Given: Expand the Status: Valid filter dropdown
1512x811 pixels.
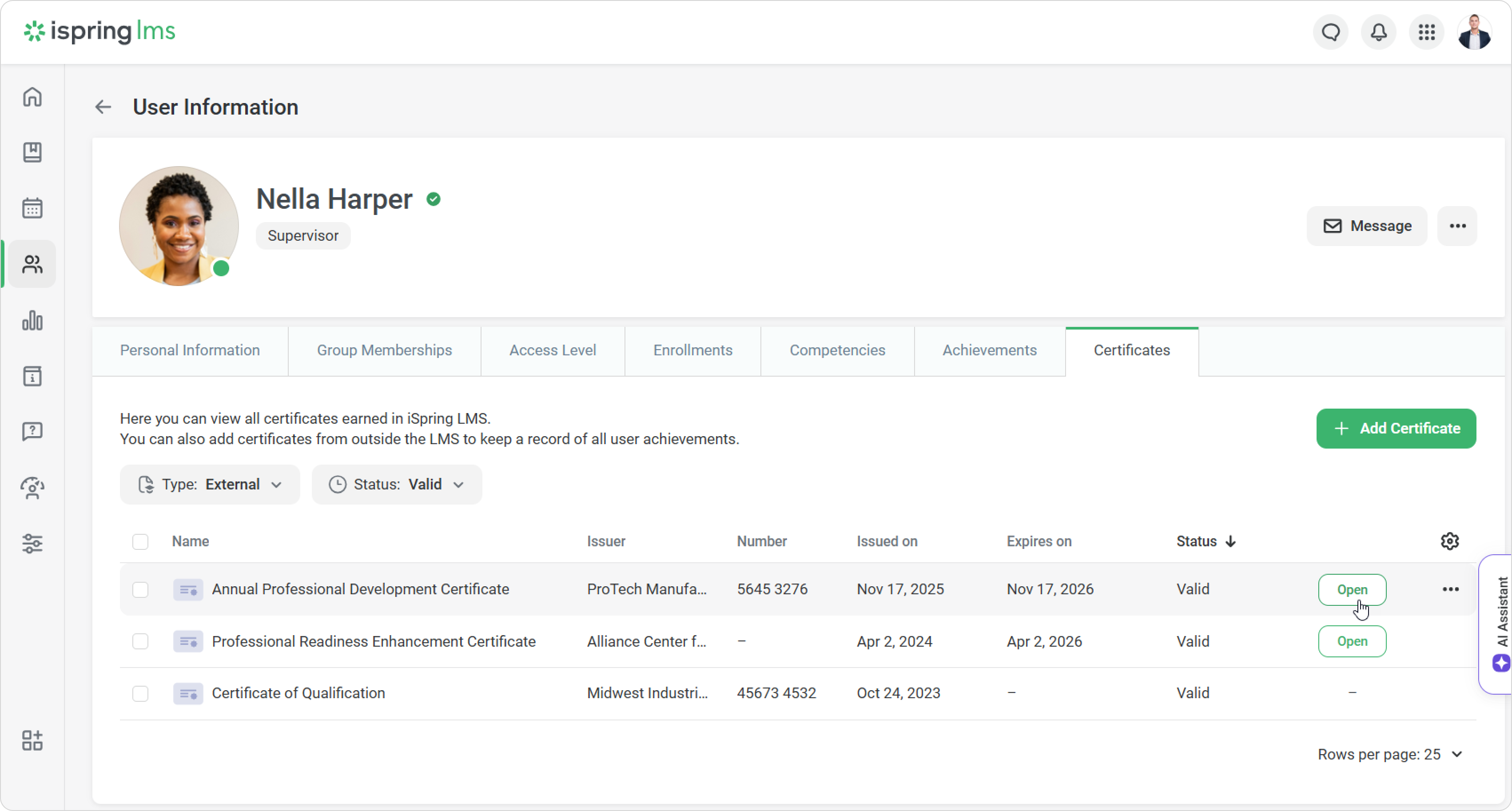Looking at the screenshot, I should point(396,485).
